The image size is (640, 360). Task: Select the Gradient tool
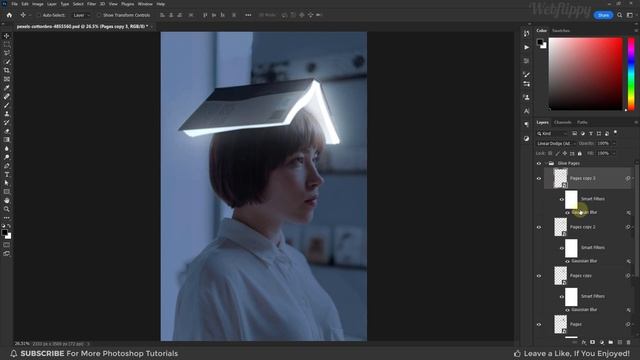click(x=7, y=140)
